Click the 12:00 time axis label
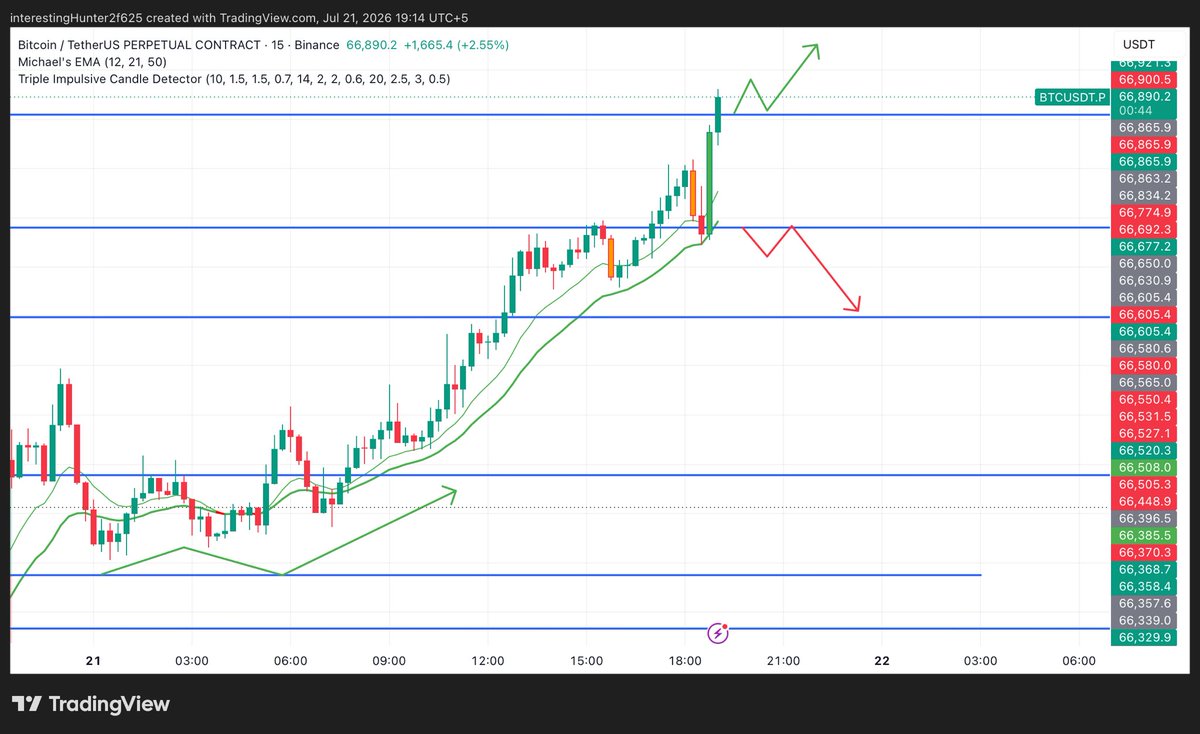The height and width of the screenshot is (734, 1200). pos(487,661)
